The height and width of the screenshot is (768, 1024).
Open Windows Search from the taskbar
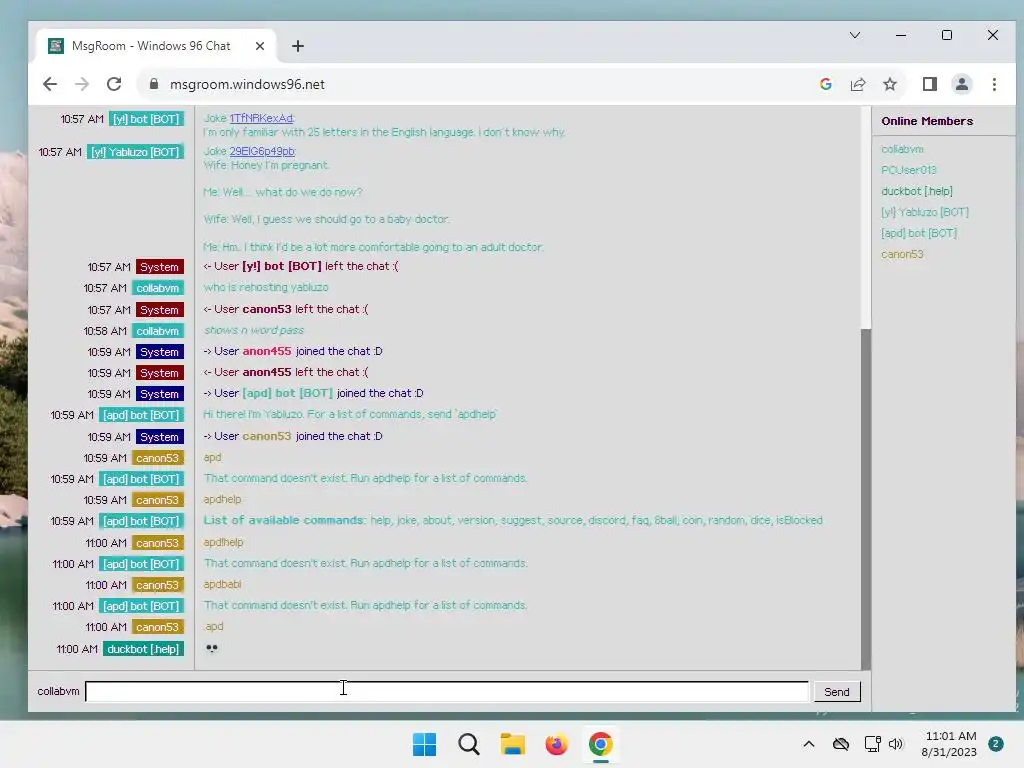click(x=468, y=744)
